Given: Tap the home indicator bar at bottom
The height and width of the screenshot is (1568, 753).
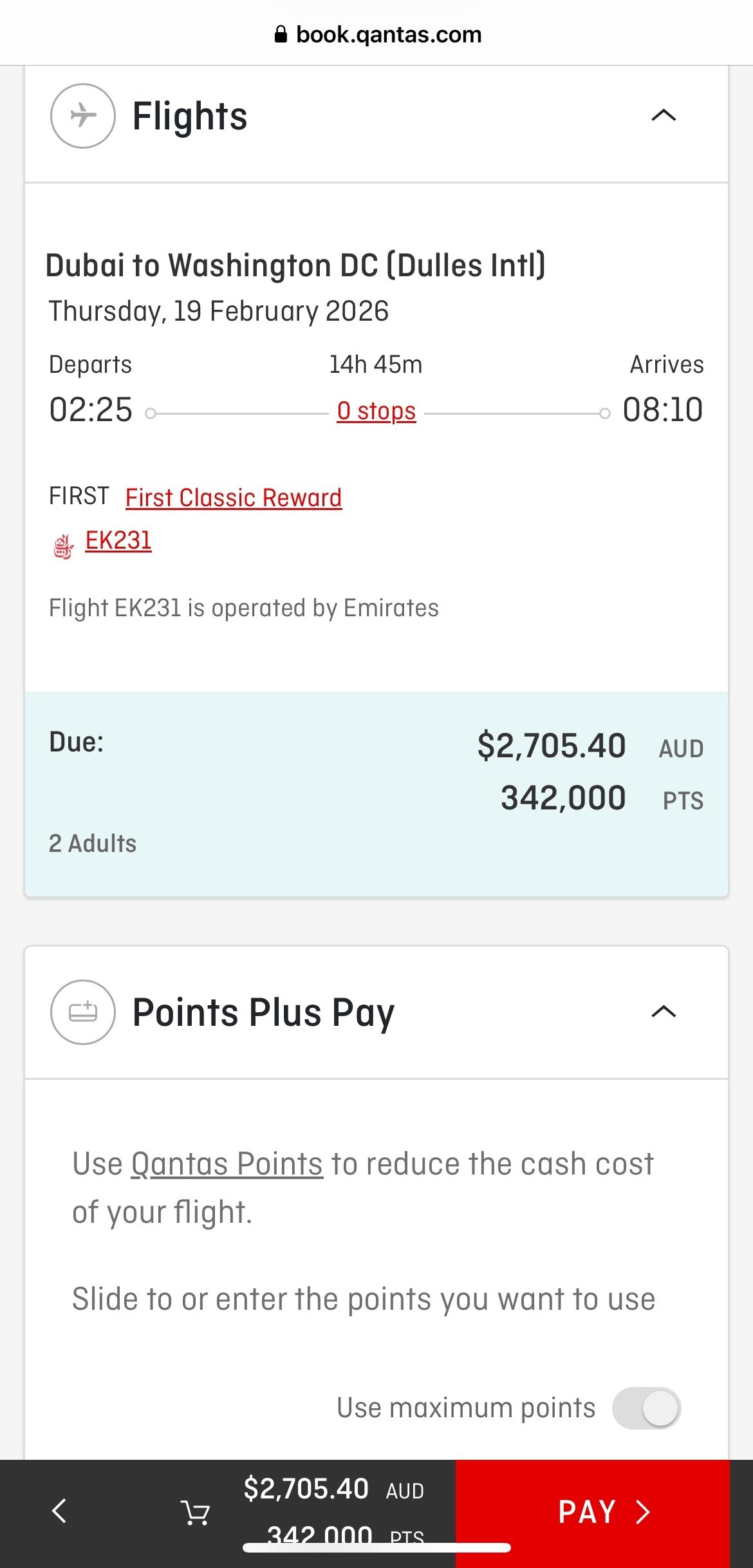Looking at the screenshot, I should point(376,1547).
